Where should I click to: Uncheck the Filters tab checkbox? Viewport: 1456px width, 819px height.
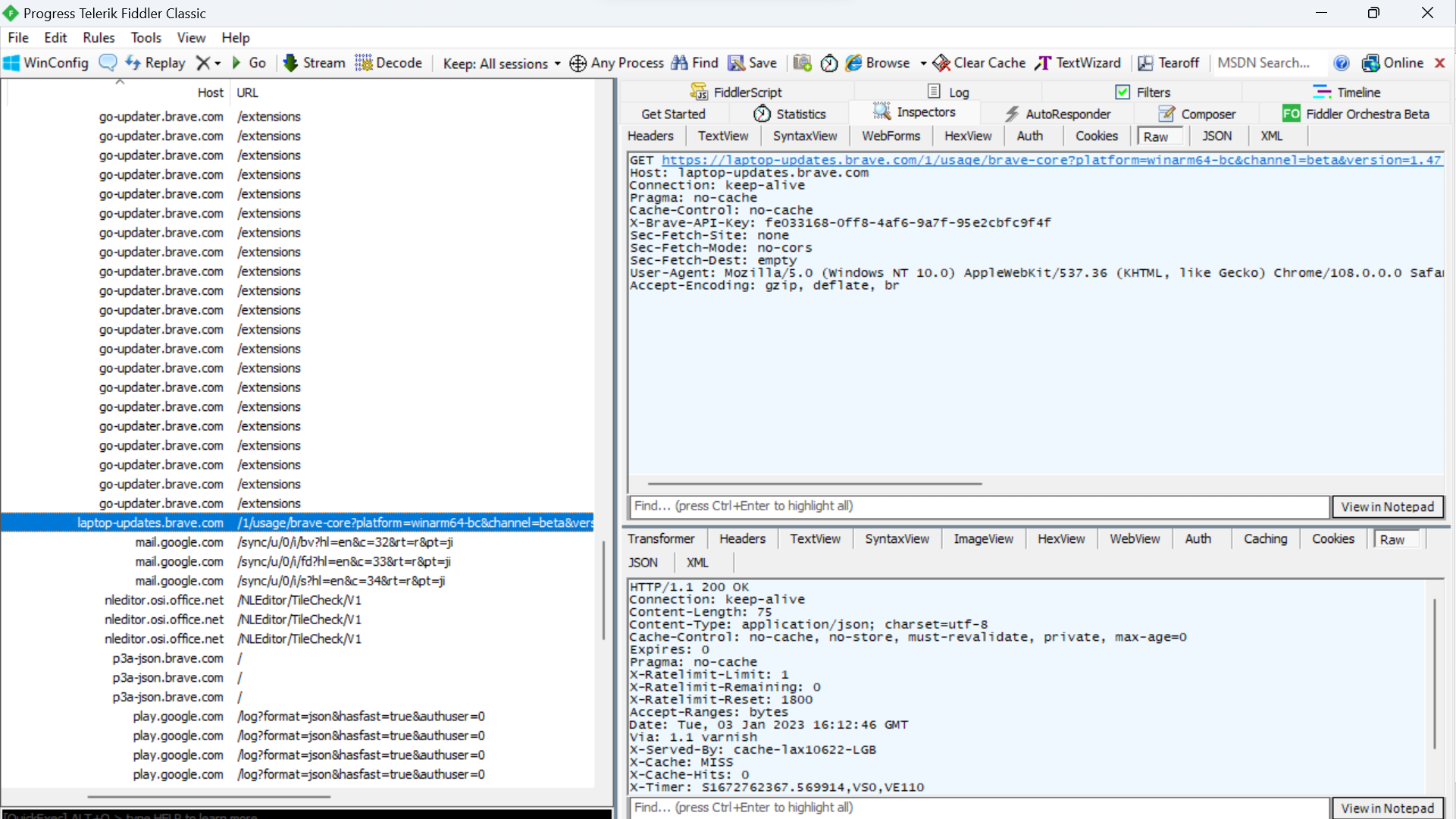pos(1123,92)
